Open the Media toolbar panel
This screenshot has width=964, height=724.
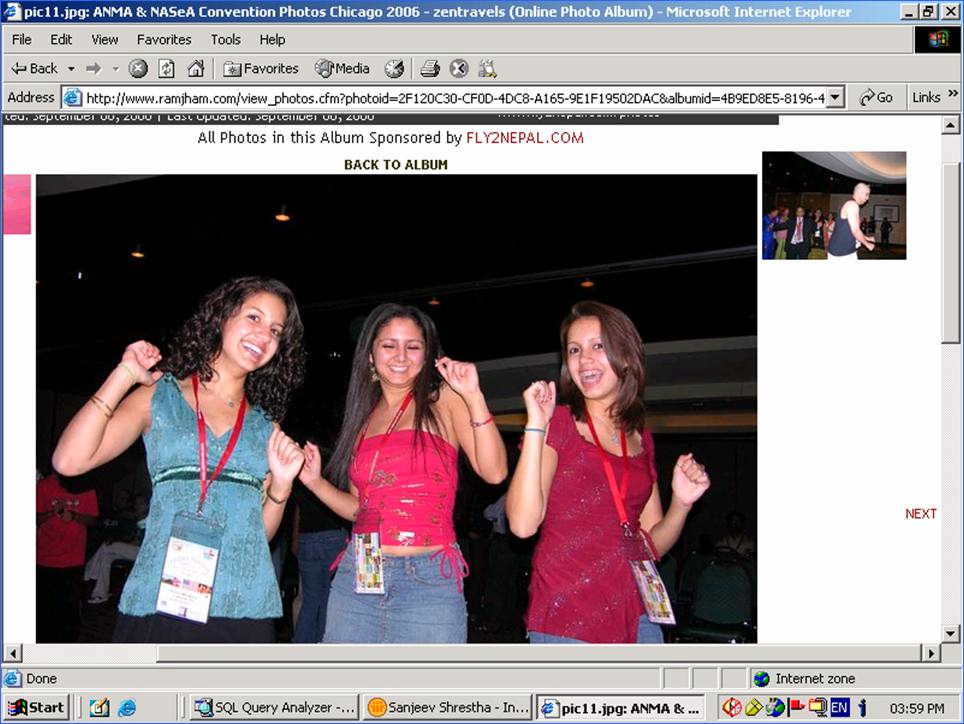(x=342, y=68)
